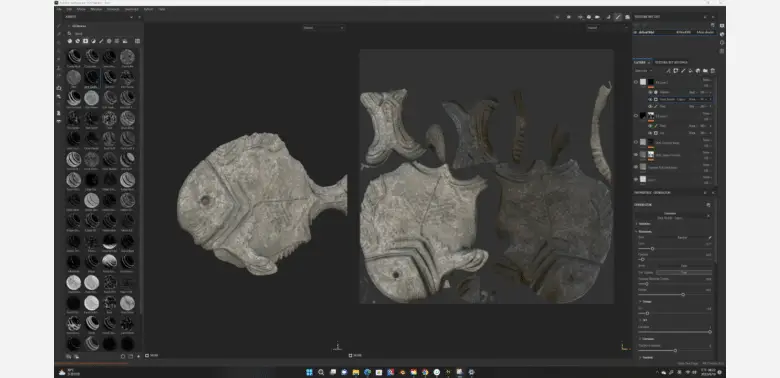
Task: Click random seed icon beside Seed field
Action: 710,238
